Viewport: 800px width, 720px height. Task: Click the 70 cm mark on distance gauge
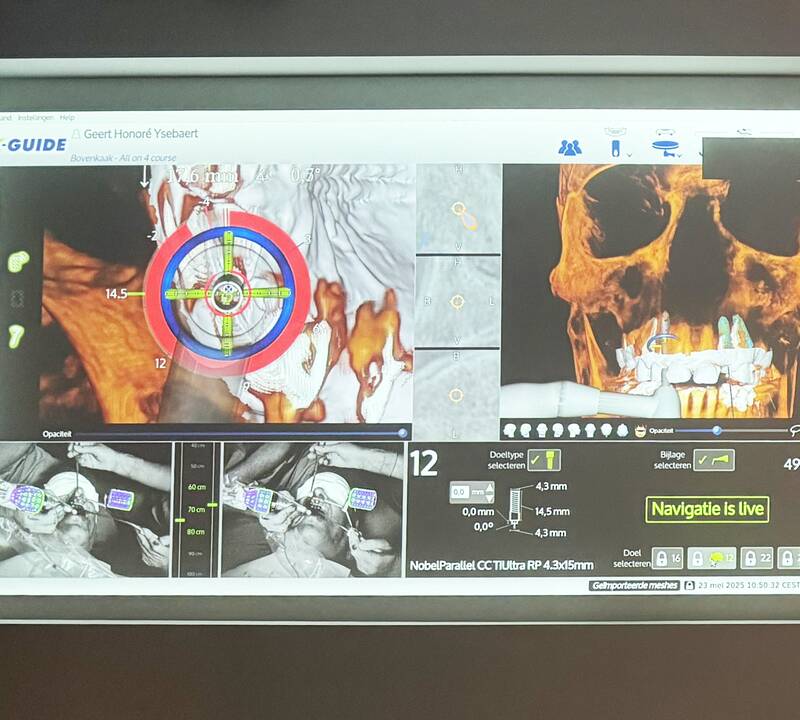[x=196, y=509]
